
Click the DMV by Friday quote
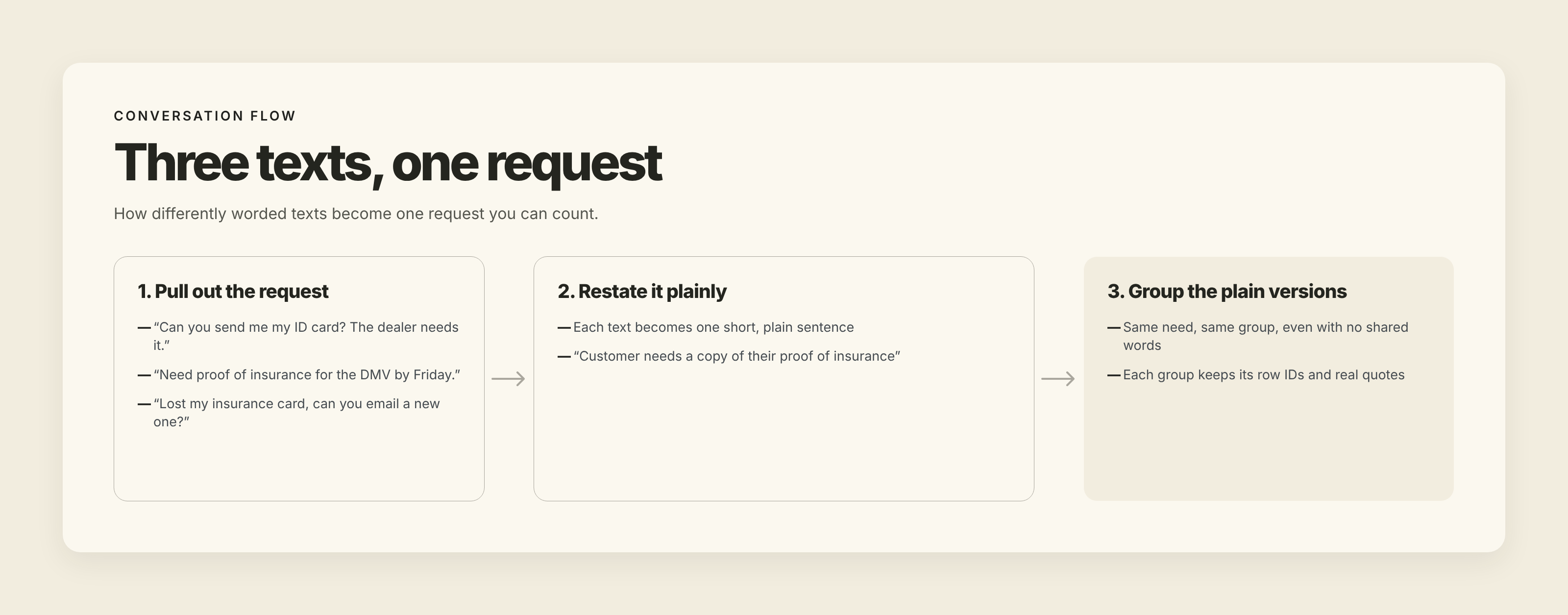(307, 374)
